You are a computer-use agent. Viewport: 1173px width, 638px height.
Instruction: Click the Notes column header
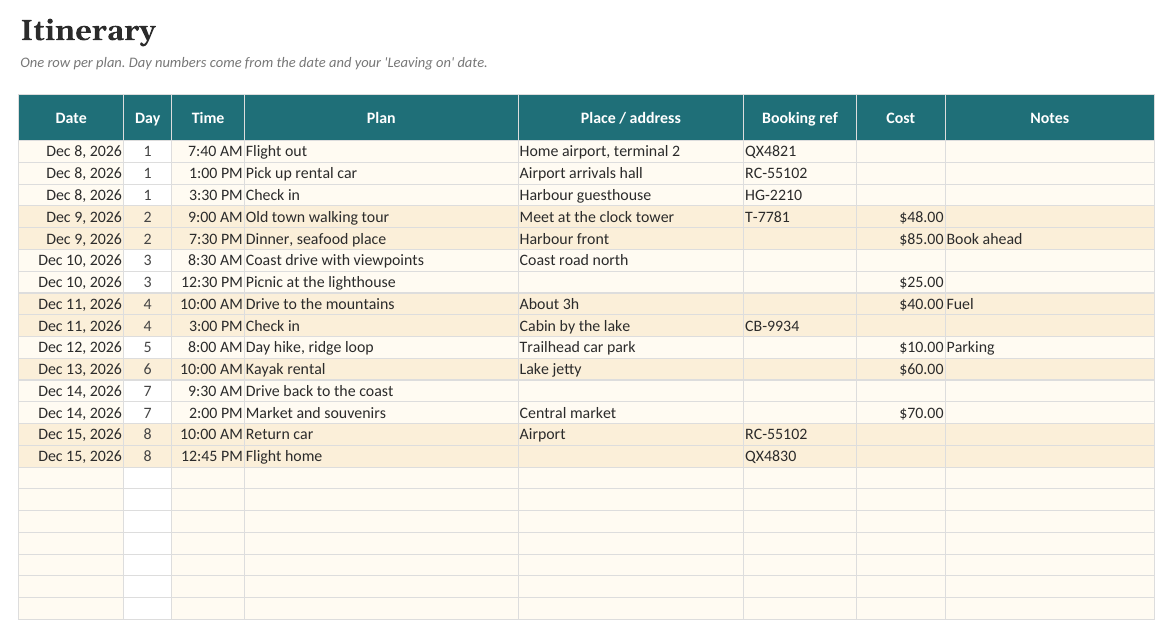click(x=1050, y=117)
